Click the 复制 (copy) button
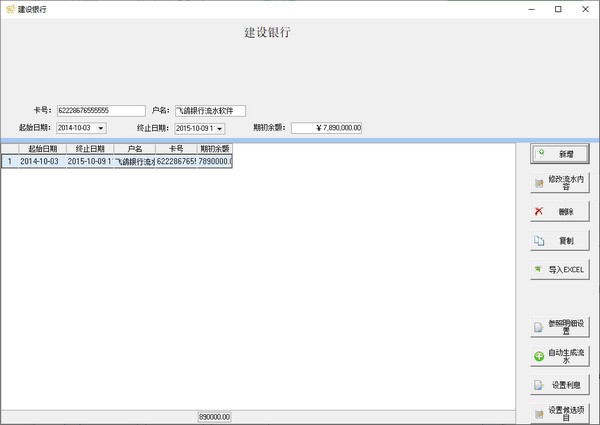This screenshot has height=425, width=600. pos(559,241)
